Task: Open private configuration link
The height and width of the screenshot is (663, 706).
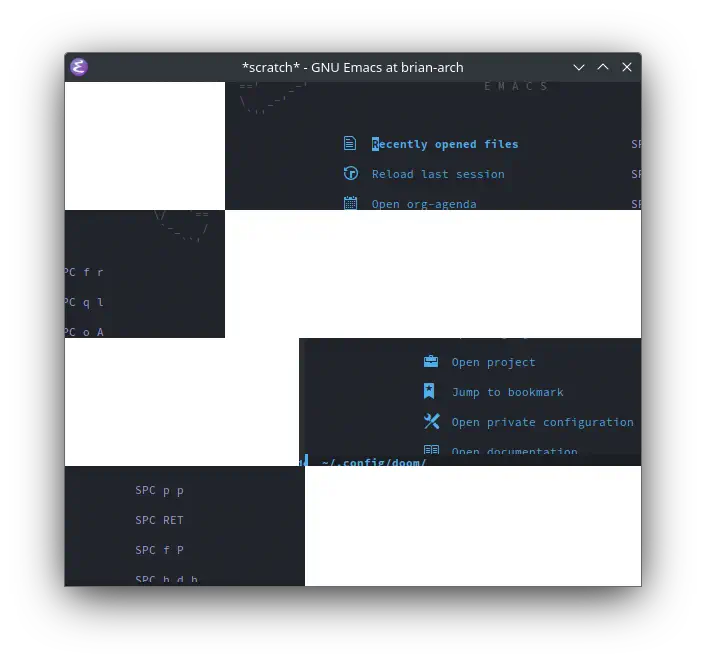Action: (x=543, y=422)
